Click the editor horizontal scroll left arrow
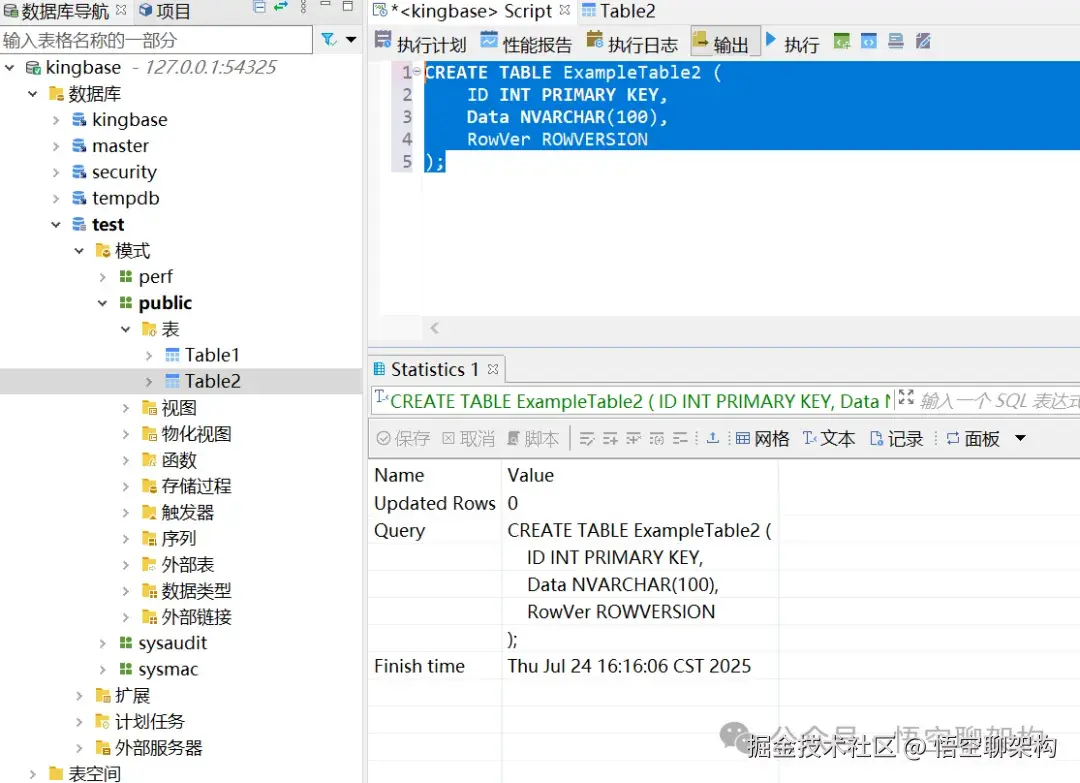Viewport: 1080px width, 783px height. coord(434,328)
